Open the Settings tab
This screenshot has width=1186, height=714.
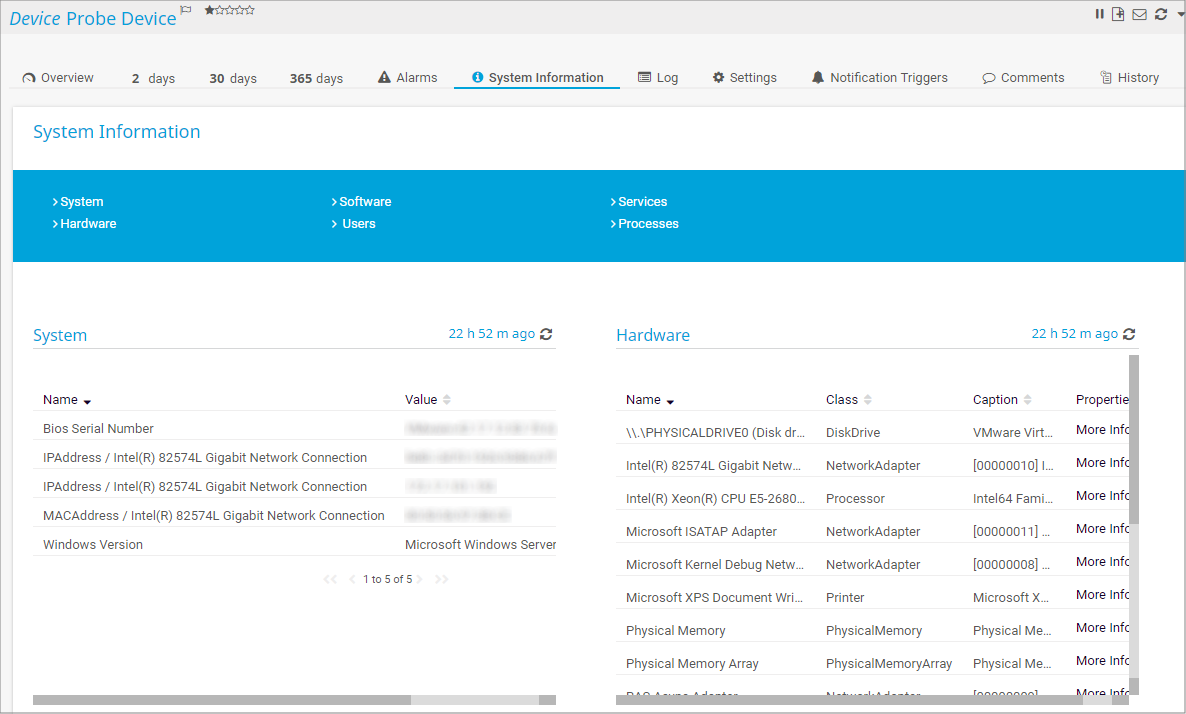[745, 77]
